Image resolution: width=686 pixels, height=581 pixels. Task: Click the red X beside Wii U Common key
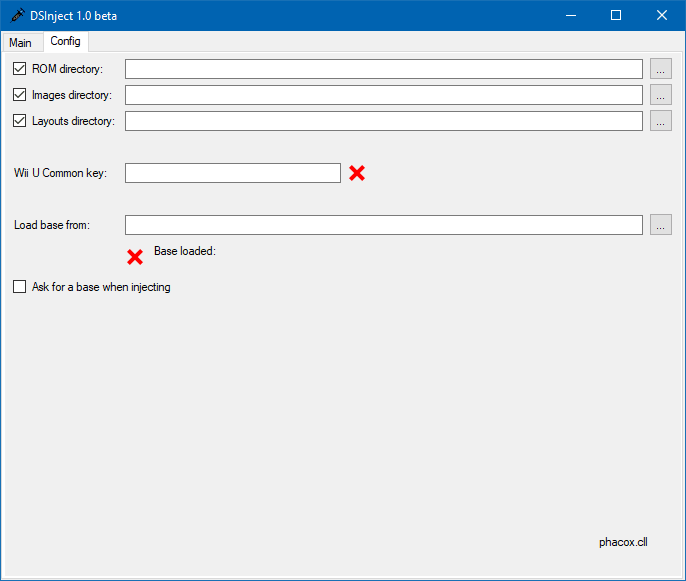tap(357, 173)
